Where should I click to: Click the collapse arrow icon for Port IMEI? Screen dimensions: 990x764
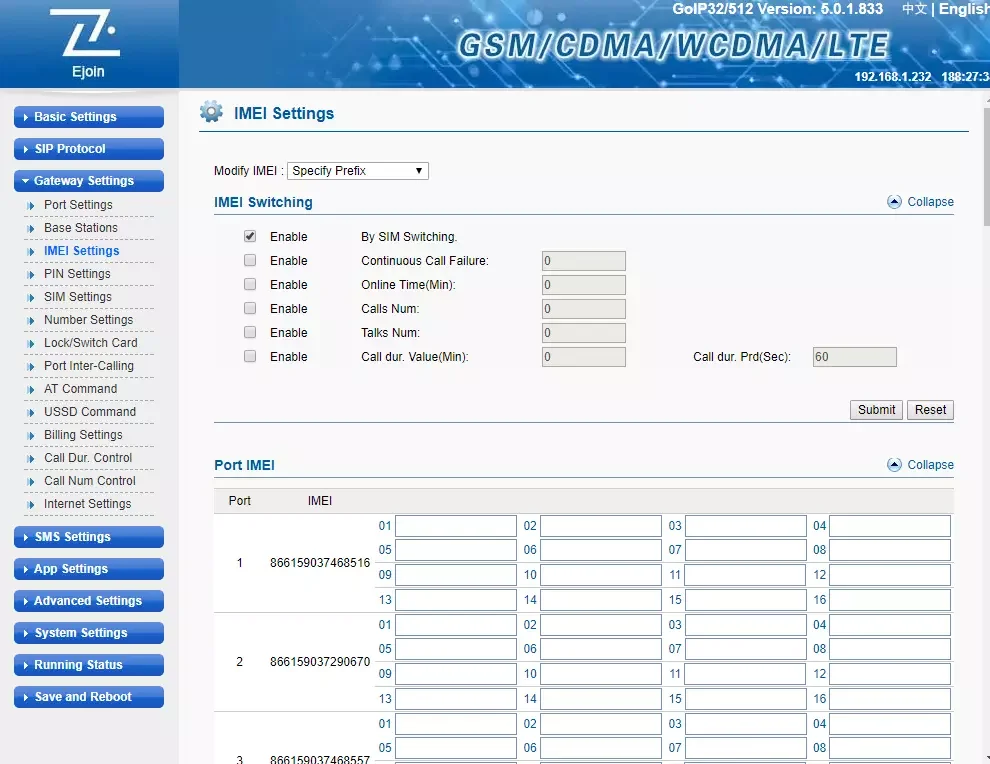coord(895,465)
